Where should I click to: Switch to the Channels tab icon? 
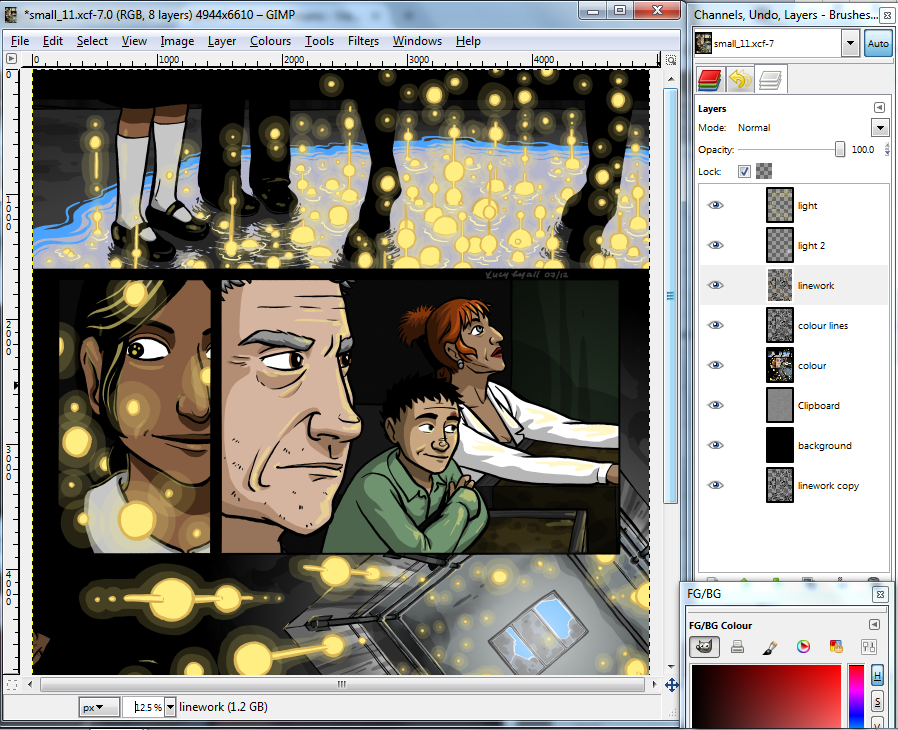click(x=709, y=80)
